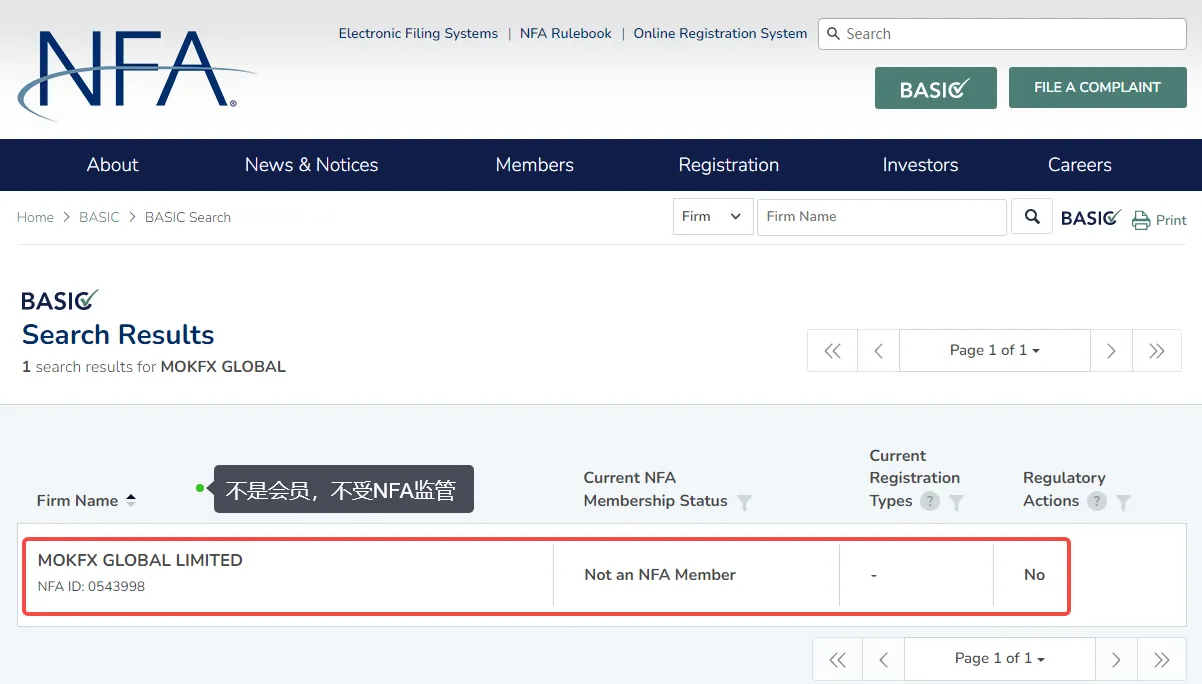This screenshot has width=1202, height=684.
Task: Go to BASIC breadcrumb link
Action: tap(99, 217)
